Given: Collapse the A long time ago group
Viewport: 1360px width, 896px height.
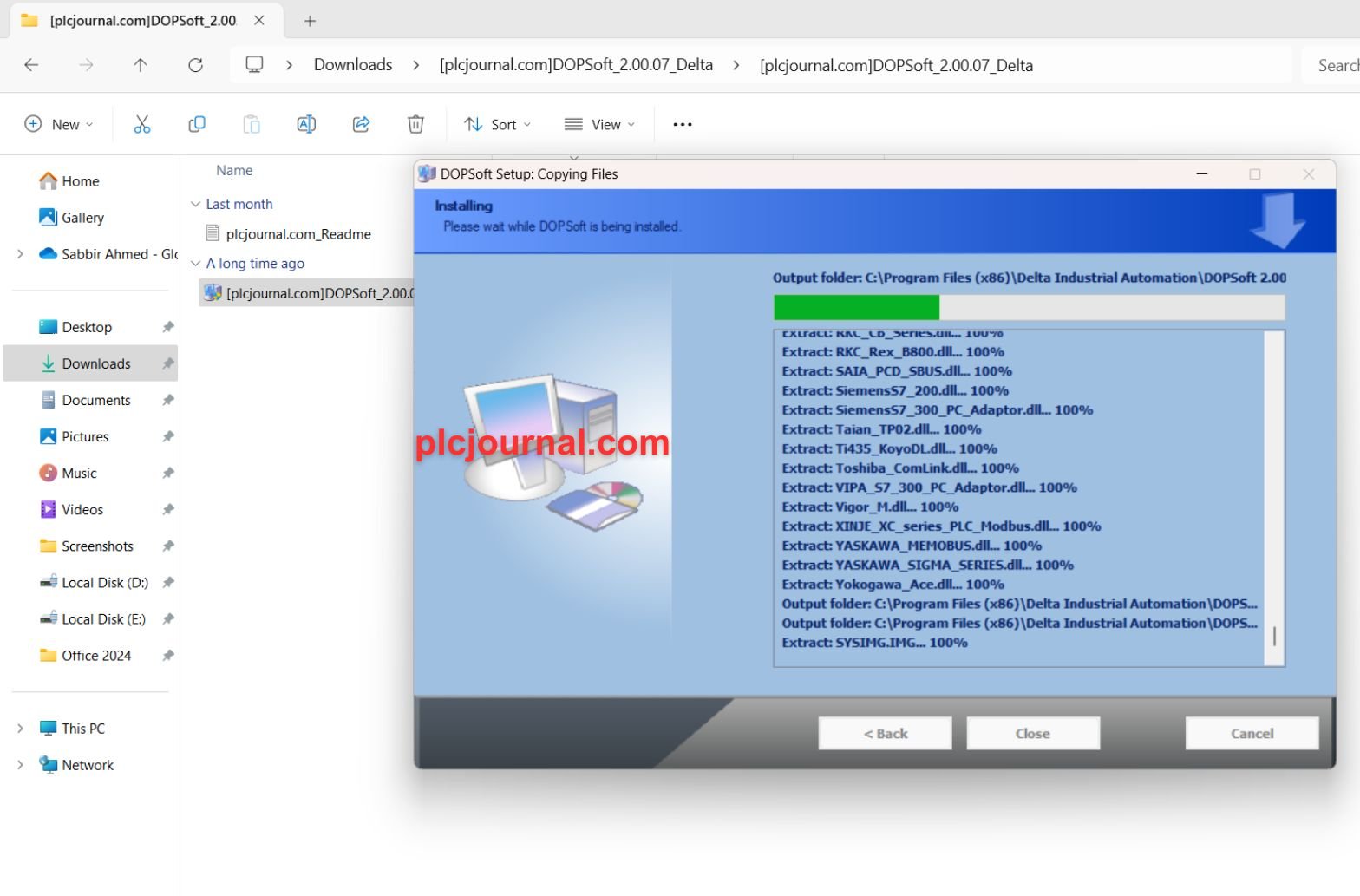Looking at the screenshot, I should pyautogui.click(x=195, y=264).
